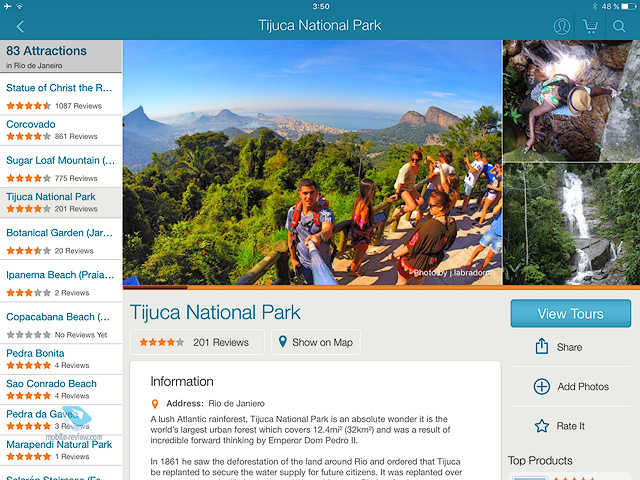Click the Add Photos plus icon

pos(542,386)
